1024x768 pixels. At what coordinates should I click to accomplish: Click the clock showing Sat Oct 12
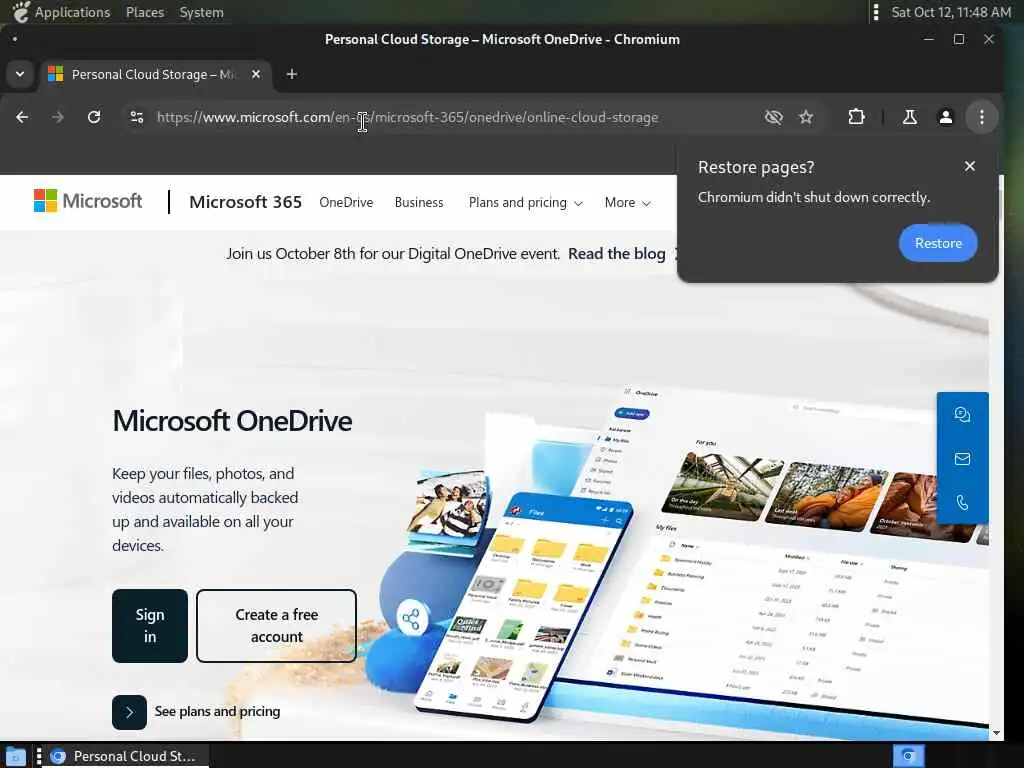pyautogui.click(x=951, y=12)
